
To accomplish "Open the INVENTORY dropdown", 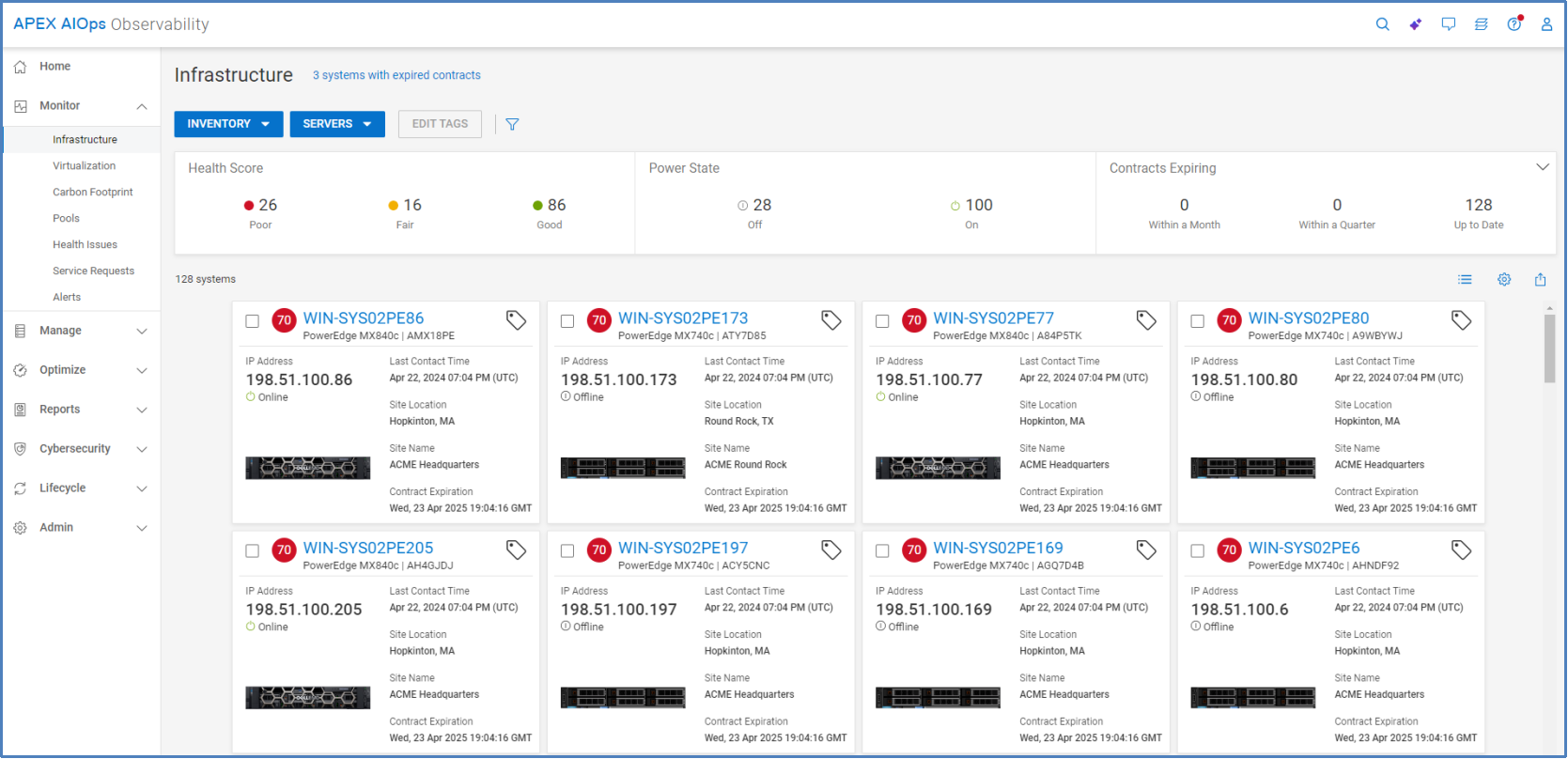I will tap(228, 124).
